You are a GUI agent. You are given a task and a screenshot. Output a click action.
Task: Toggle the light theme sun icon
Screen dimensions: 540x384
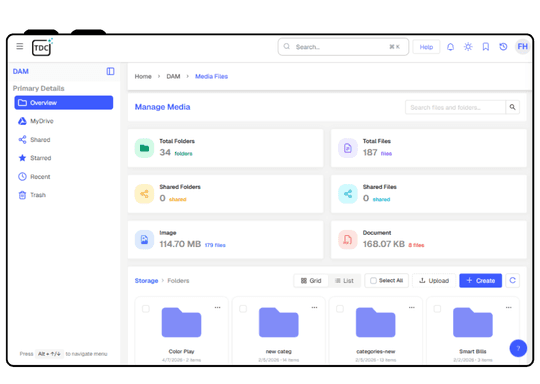[468, 46]
